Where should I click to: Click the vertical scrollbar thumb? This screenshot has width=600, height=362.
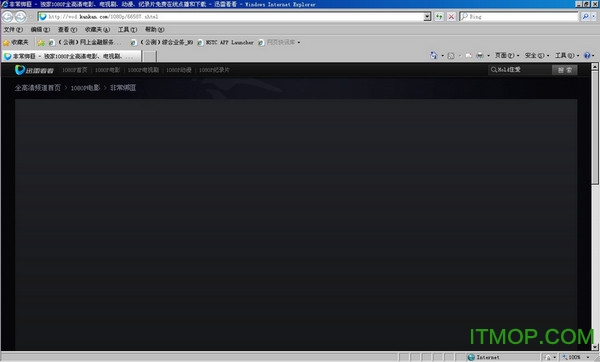[595, 127]
